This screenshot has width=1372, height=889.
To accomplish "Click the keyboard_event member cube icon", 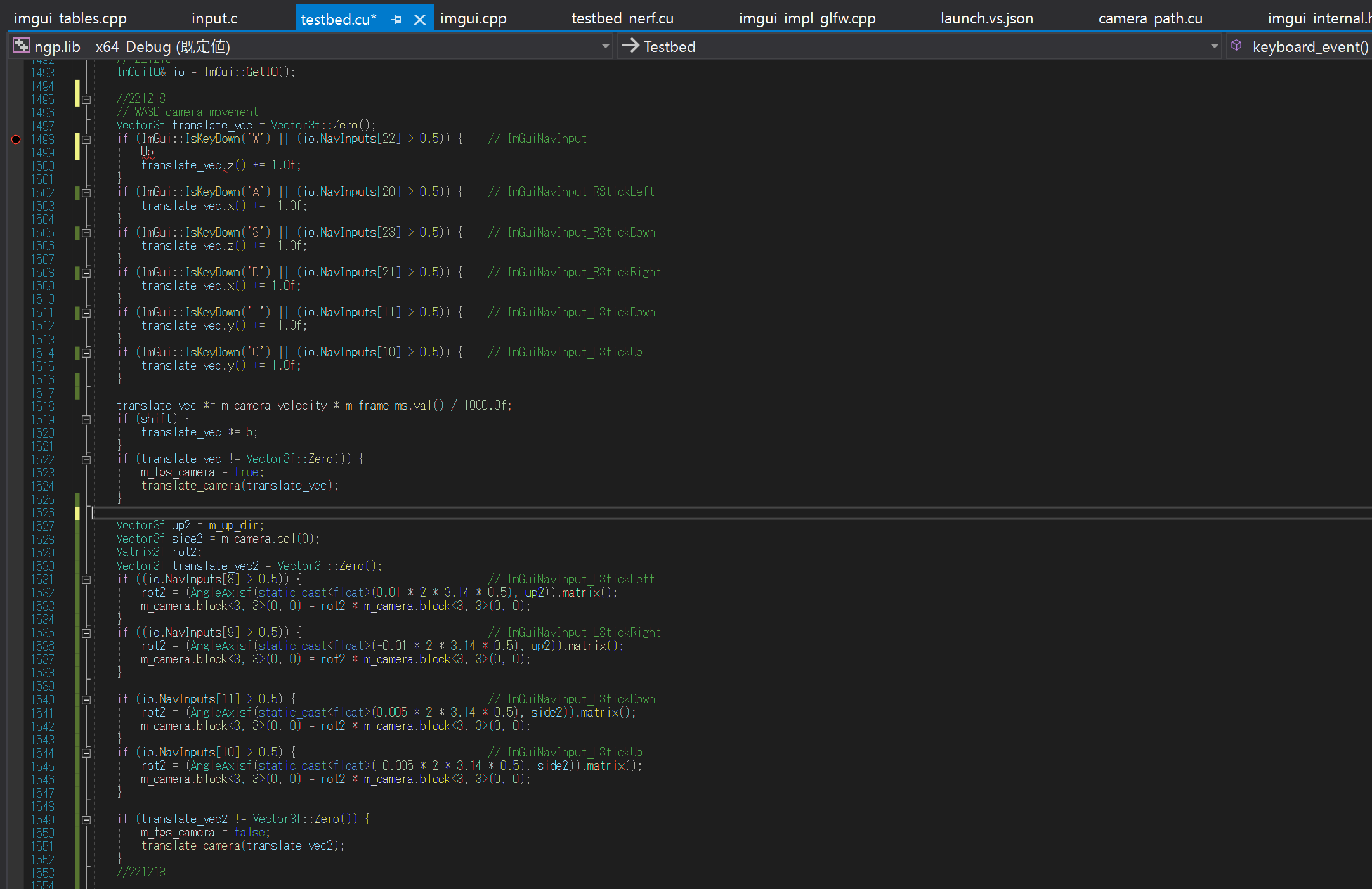I will coord(1236,46).
